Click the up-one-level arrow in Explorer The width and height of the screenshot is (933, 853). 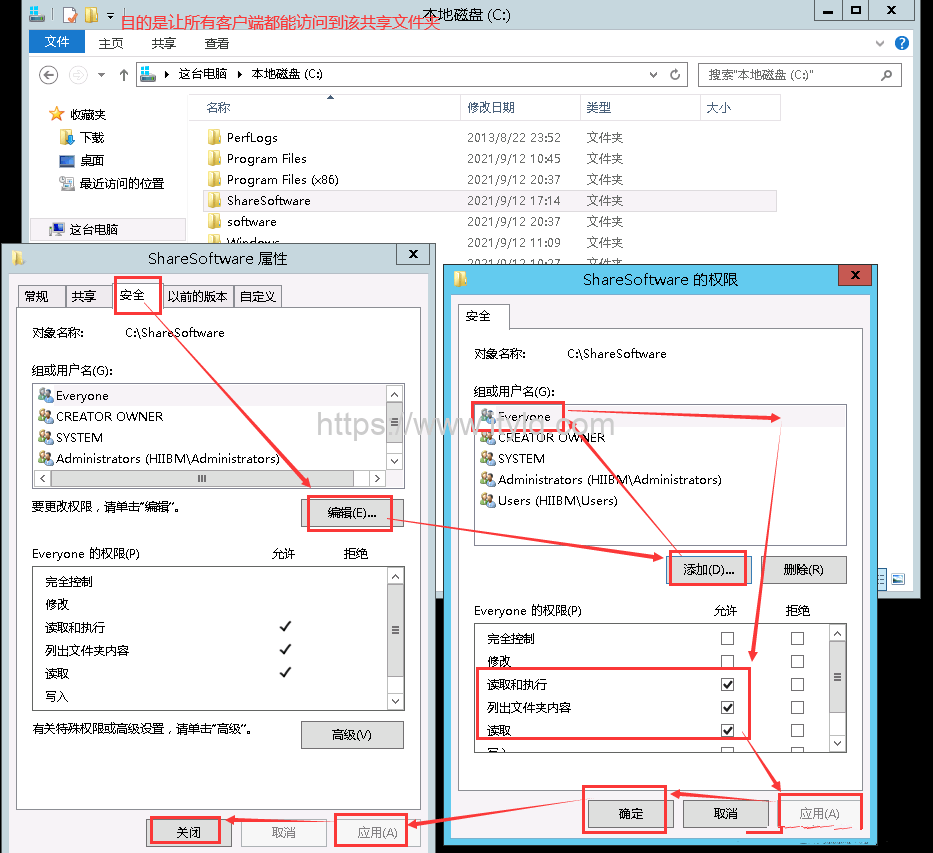pos(124,75)
